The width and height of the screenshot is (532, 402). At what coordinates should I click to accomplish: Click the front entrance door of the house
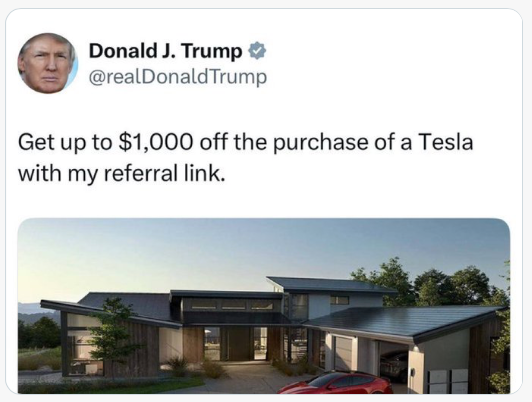(239, 344)
